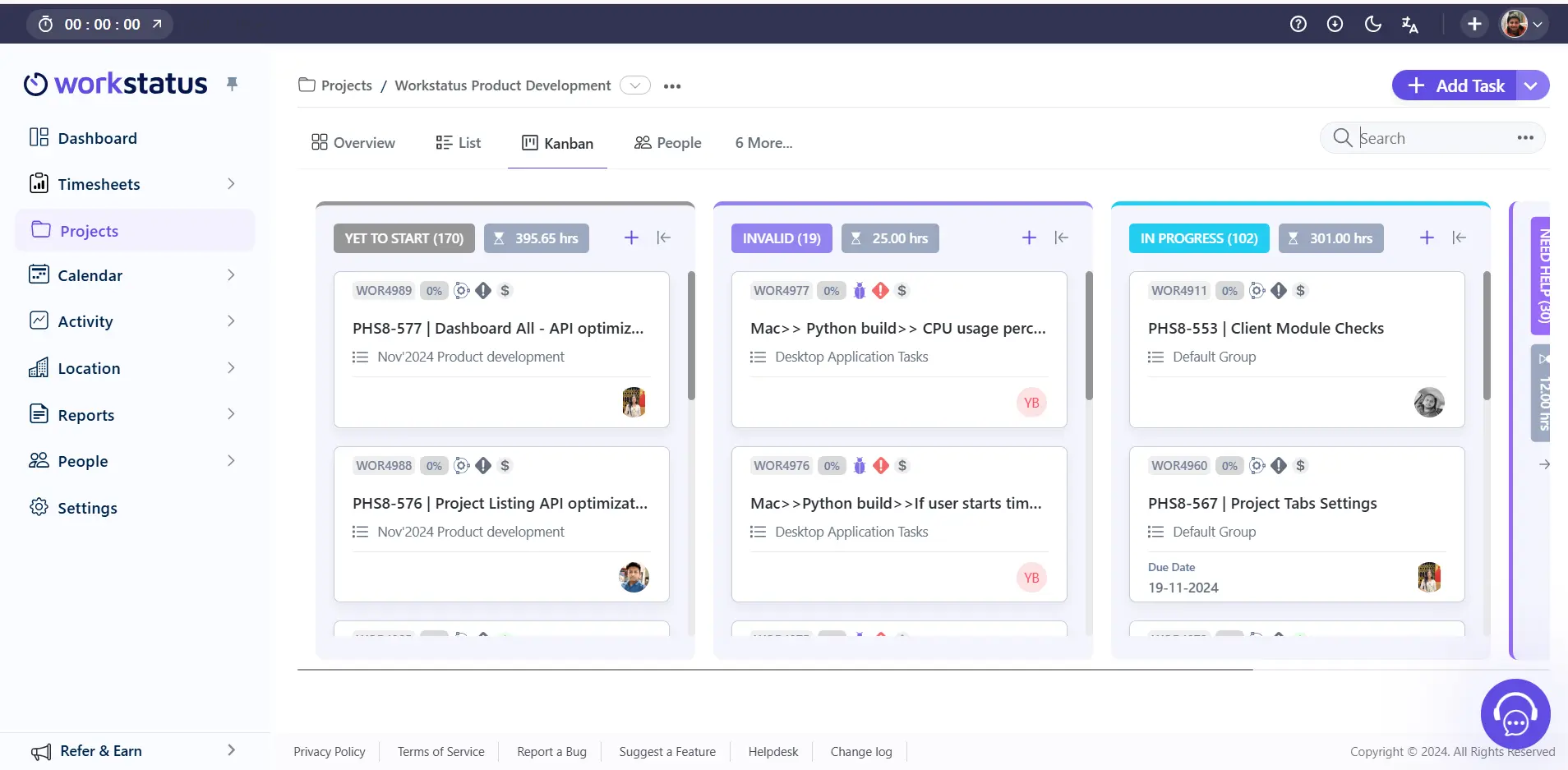
Task: Click the Projects breadcrumb link
Action: click(346, 85)
